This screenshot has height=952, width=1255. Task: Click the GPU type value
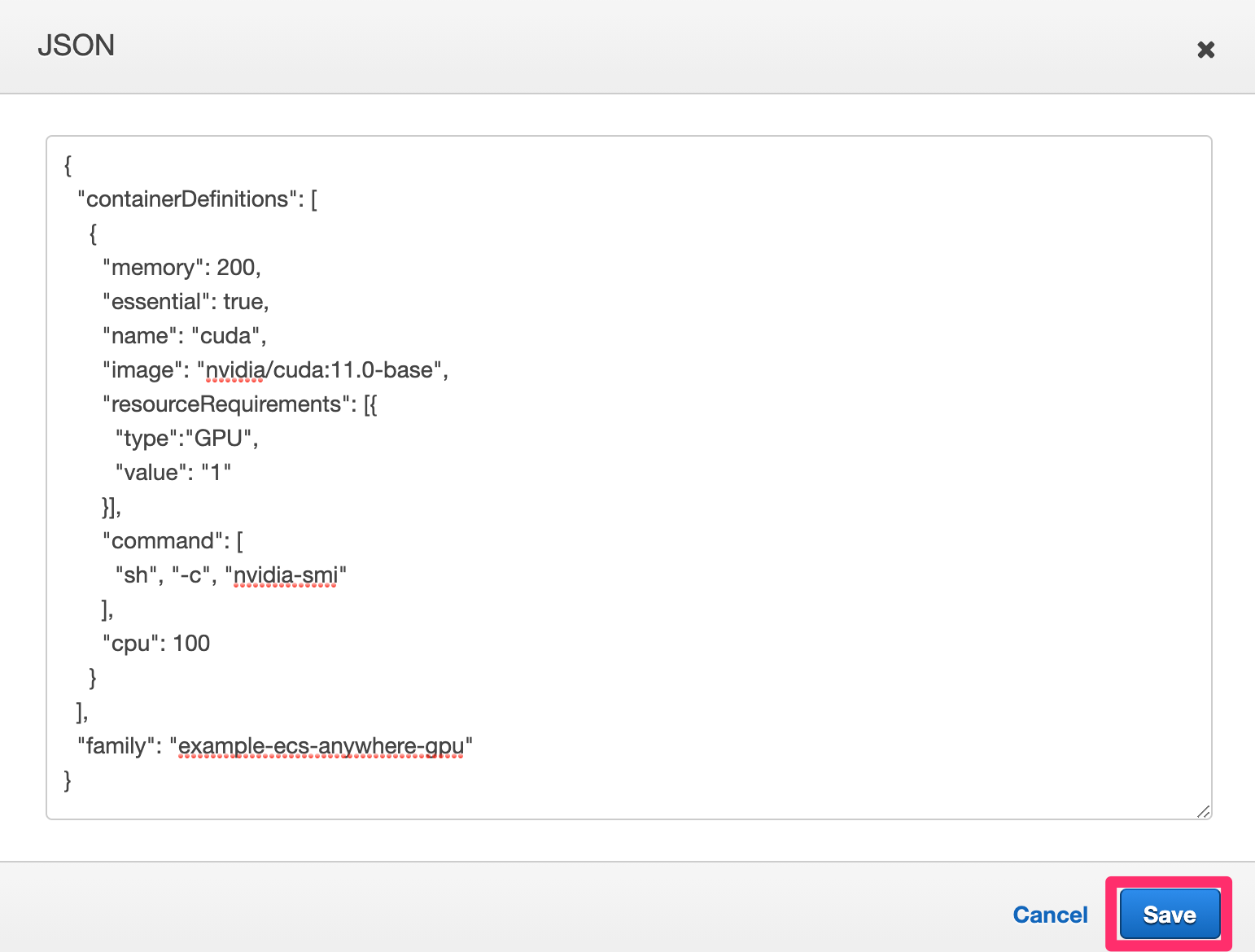pyautogui.click(x=221, y=438)
